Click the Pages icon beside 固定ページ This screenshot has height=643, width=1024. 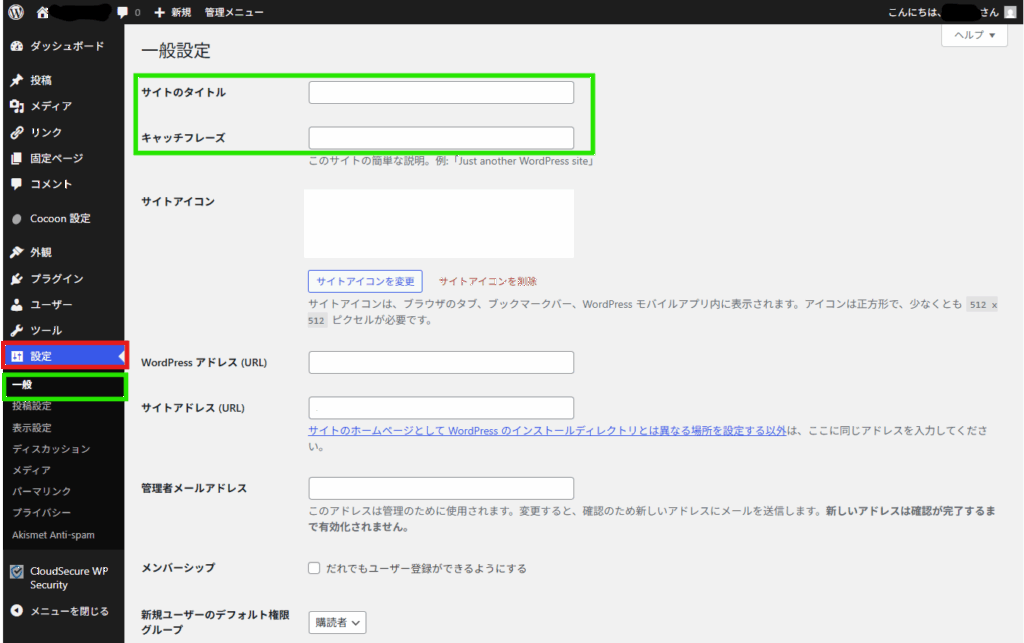tap(17, 158)
